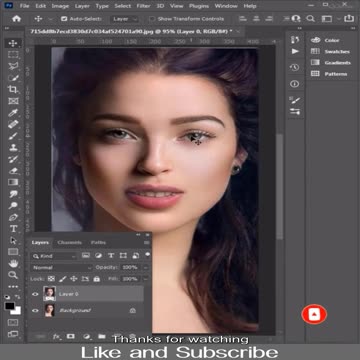The width and height of the screenshot is (360, 360).
Task: Open the Edit Toolbar three-dots button
Action: [x=13, y=287]
